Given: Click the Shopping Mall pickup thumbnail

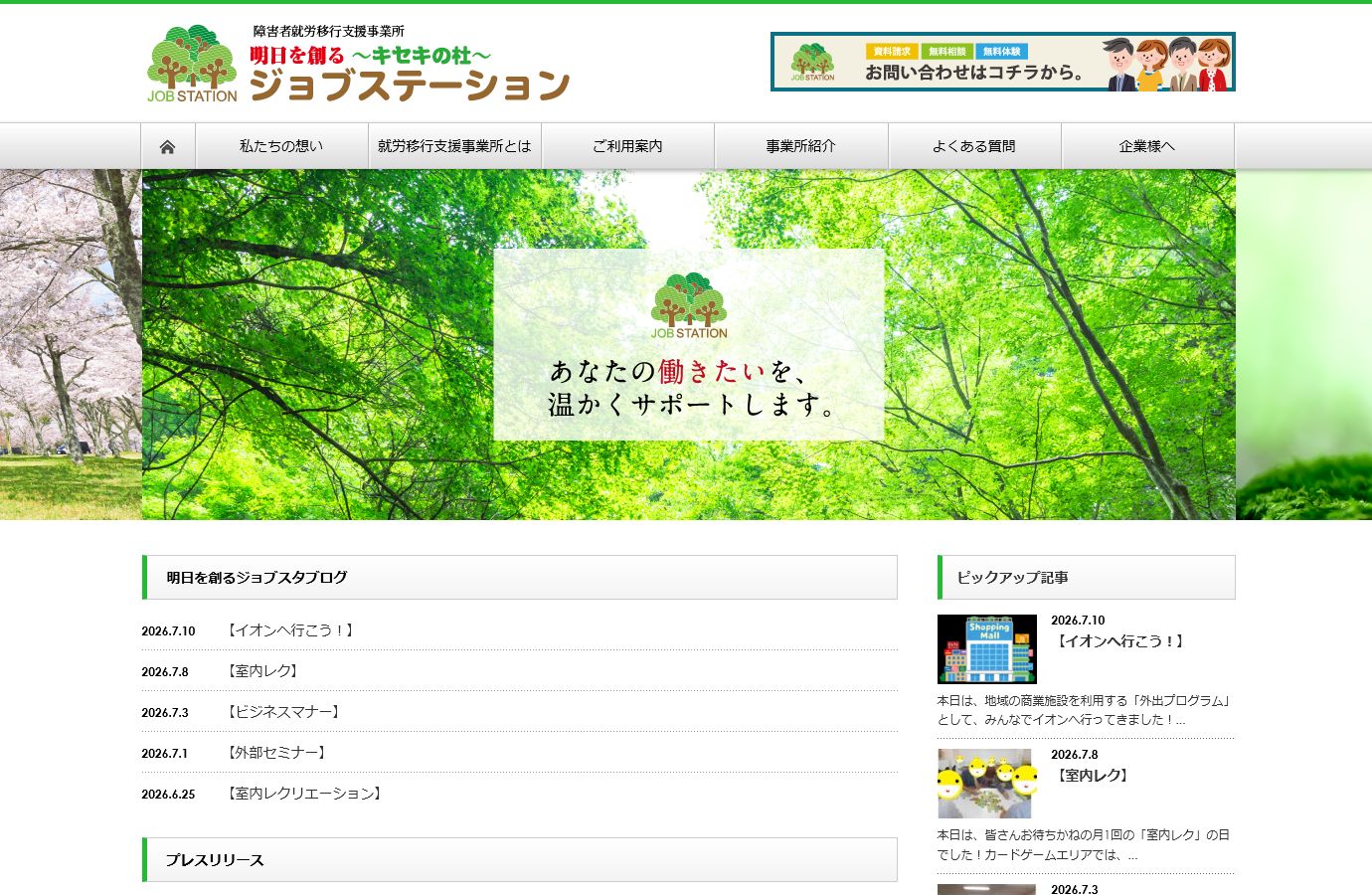Looking at the screenshot, I should [987, 648].
